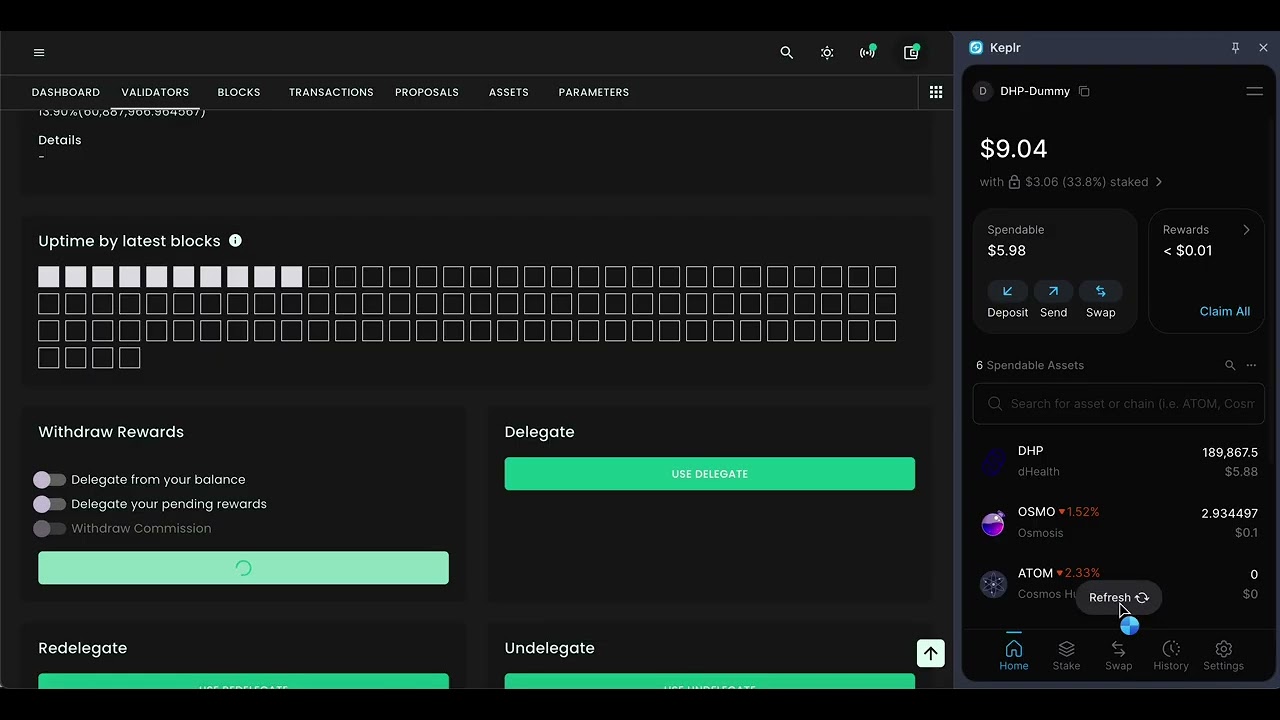
Task: Click the Send arrow icon in Keplr
Action: [x=1053, y=291]
